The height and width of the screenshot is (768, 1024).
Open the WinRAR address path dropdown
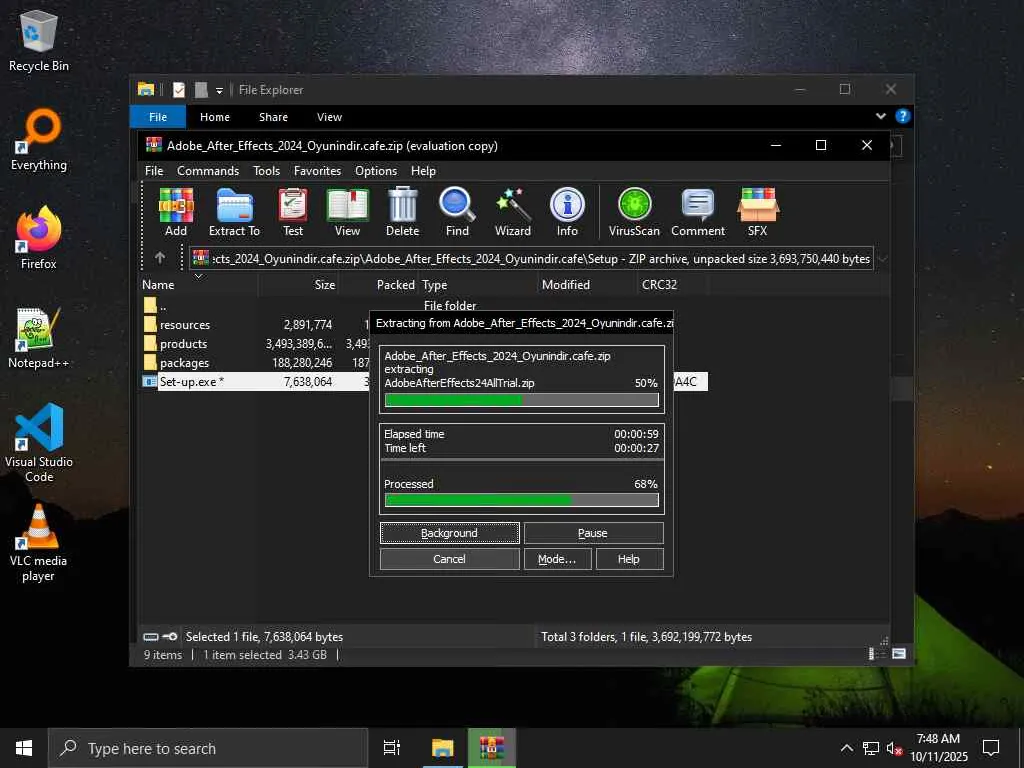tap(882, 259)
